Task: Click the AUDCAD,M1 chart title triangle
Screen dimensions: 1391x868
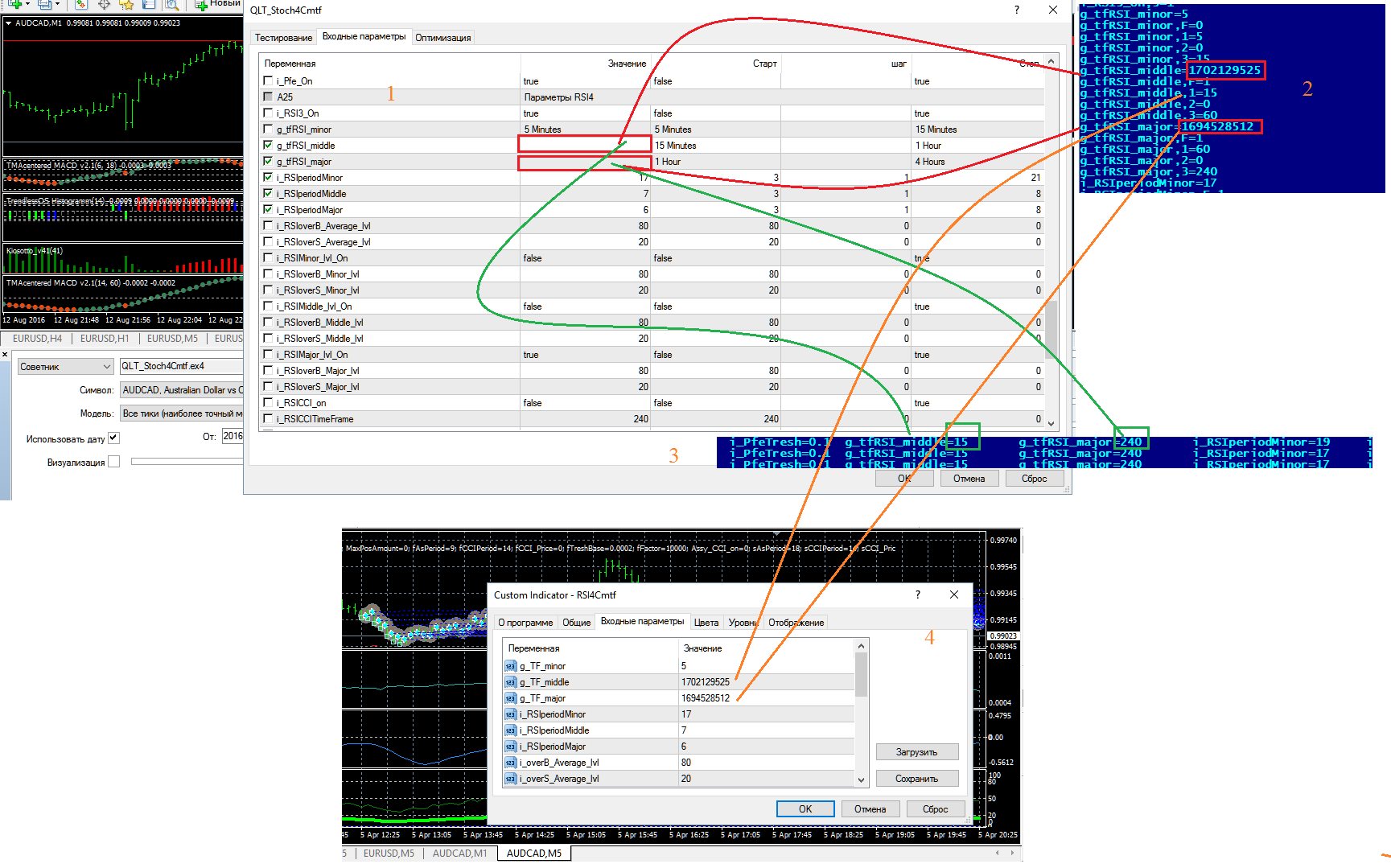Action: tap(8, 23)
